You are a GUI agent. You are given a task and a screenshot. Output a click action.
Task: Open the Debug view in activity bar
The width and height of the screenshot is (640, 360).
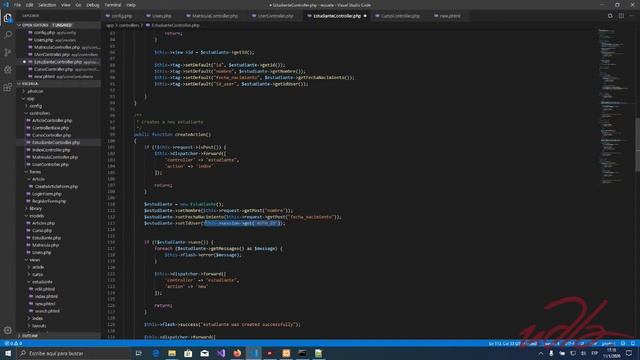(8, 70)
